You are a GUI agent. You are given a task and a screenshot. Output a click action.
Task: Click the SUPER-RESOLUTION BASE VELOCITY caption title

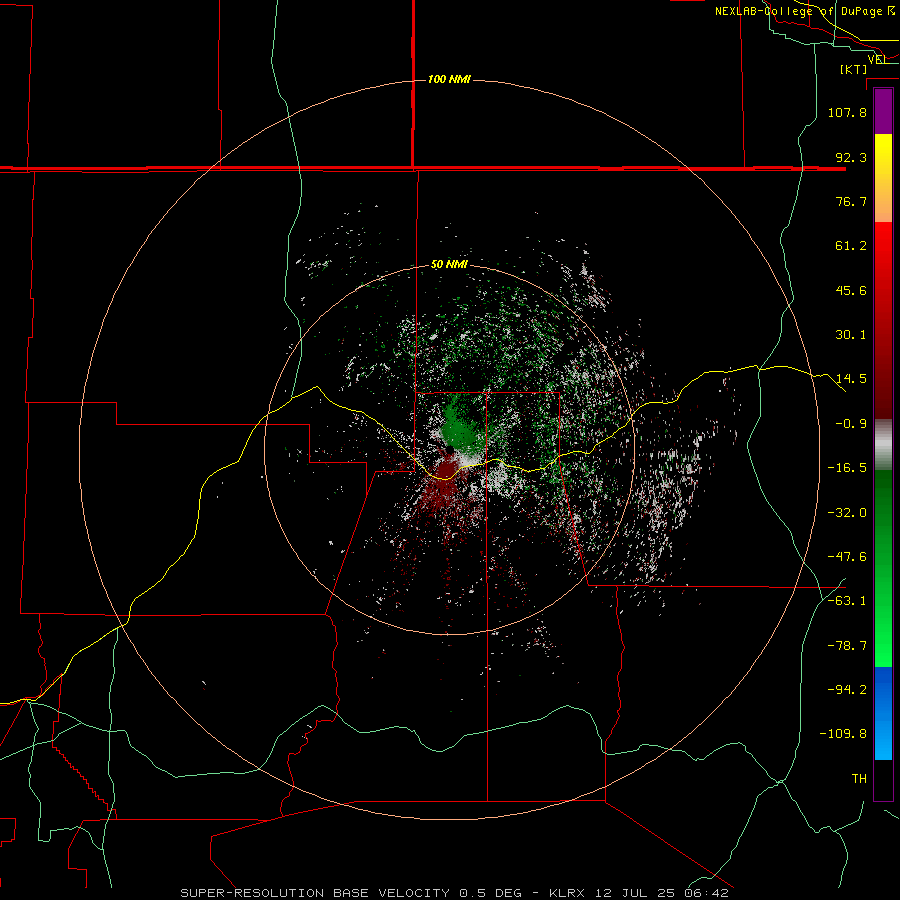tap(315, 893)
